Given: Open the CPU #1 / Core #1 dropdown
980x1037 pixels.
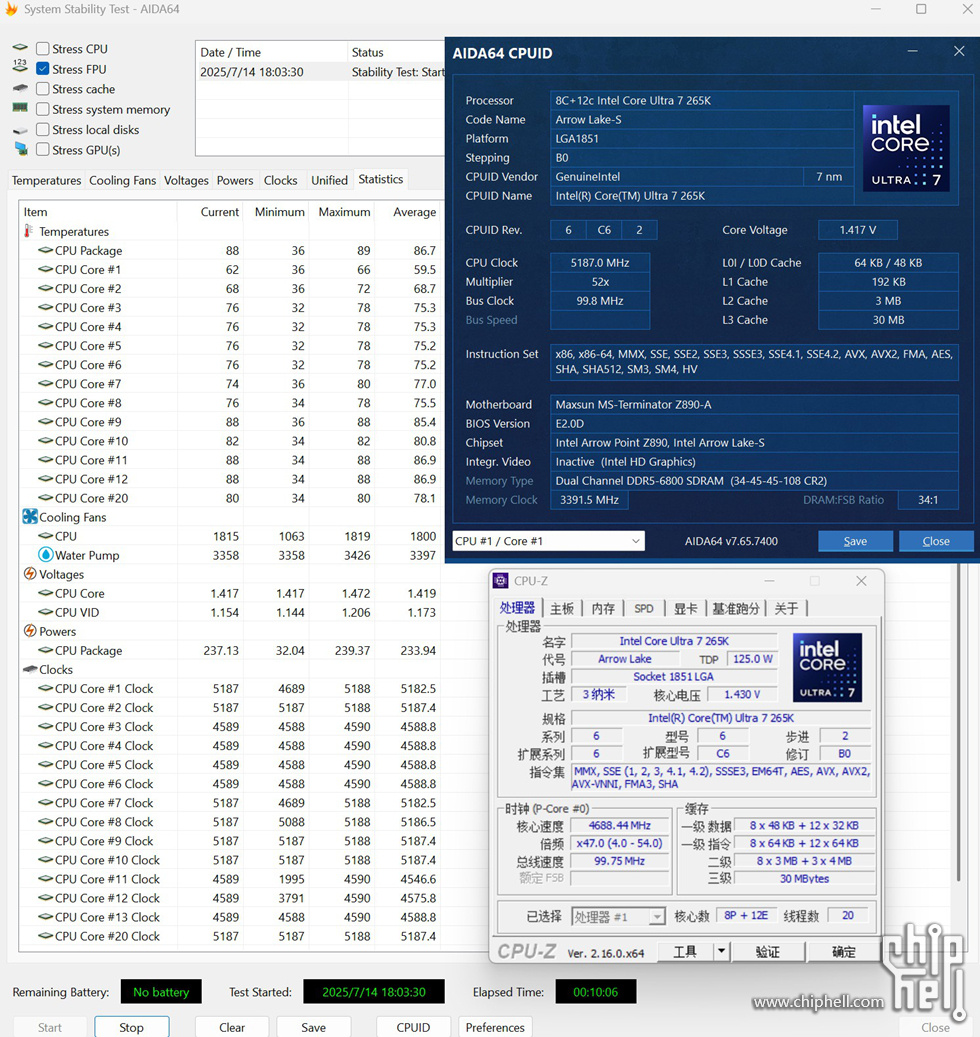Looking at the screenshot, I should 548,541.
